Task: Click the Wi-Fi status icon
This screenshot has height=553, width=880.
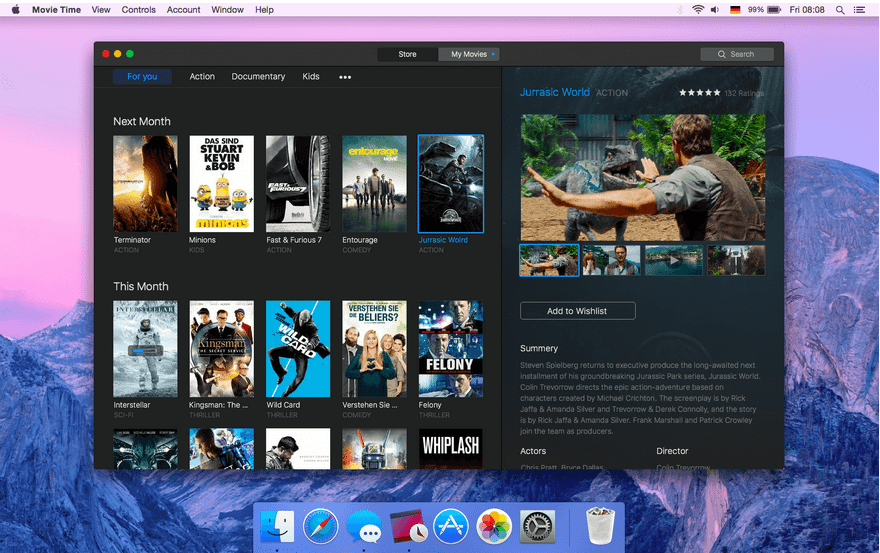Action: pos(698,10)
